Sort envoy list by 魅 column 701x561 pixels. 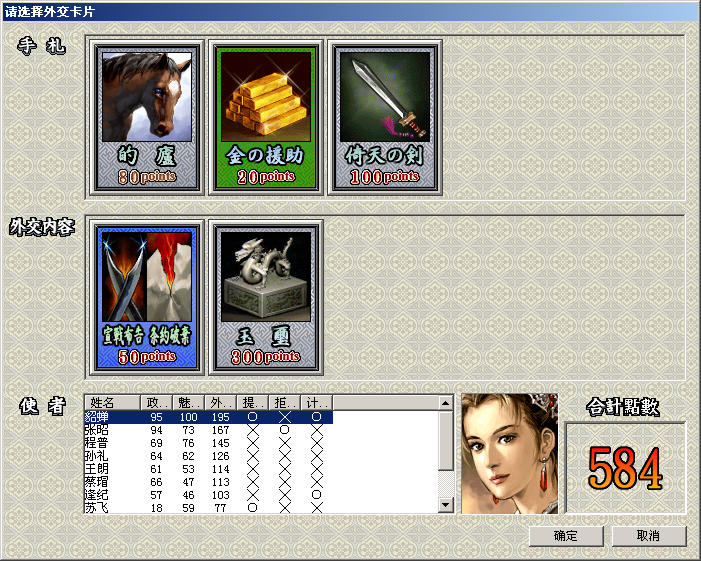point(188,403)
